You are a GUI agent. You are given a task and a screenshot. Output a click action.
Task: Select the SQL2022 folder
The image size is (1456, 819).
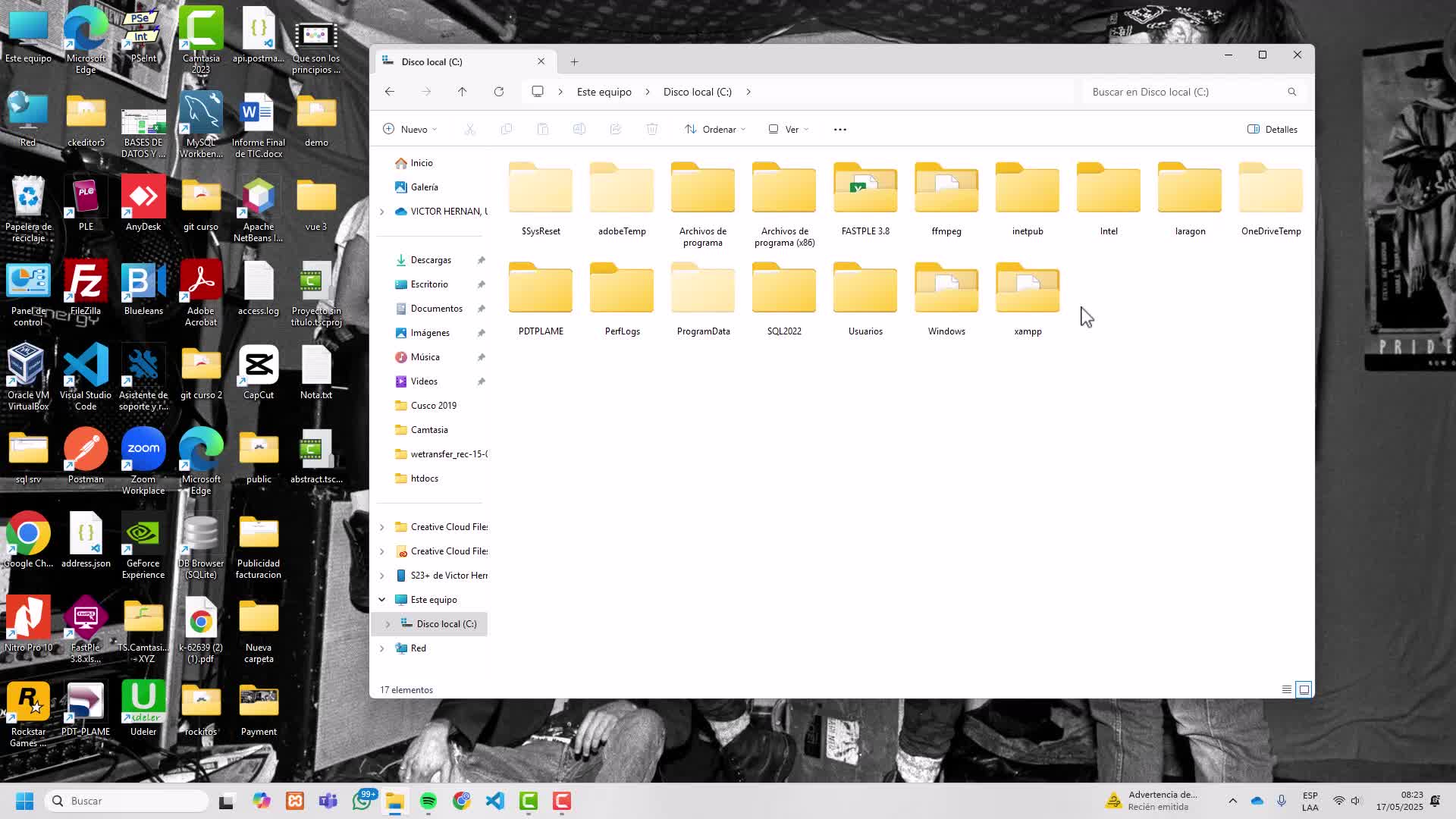tap(784, 300)
